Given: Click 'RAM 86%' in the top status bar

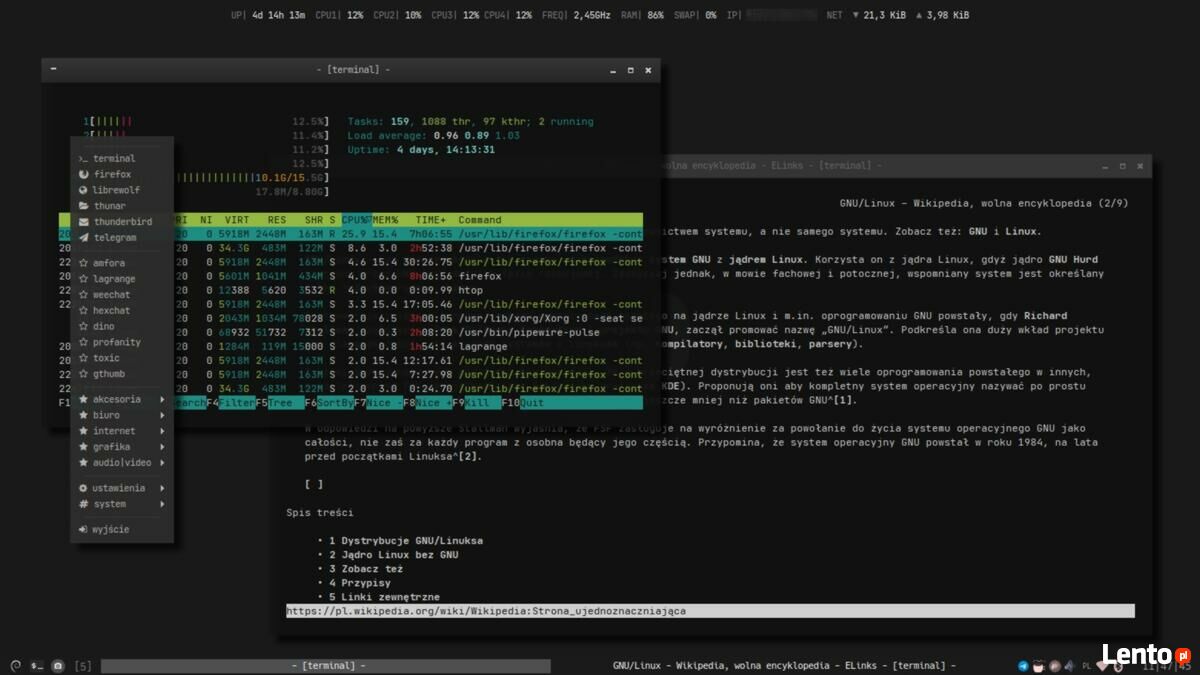Looking at the screenshot, I should click(642, 15).
